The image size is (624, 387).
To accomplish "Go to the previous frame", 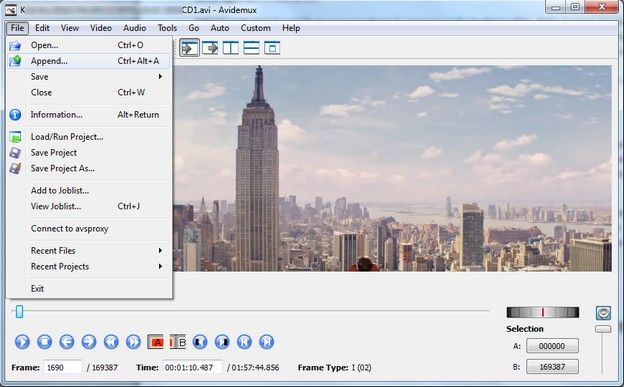I will 67,342.
